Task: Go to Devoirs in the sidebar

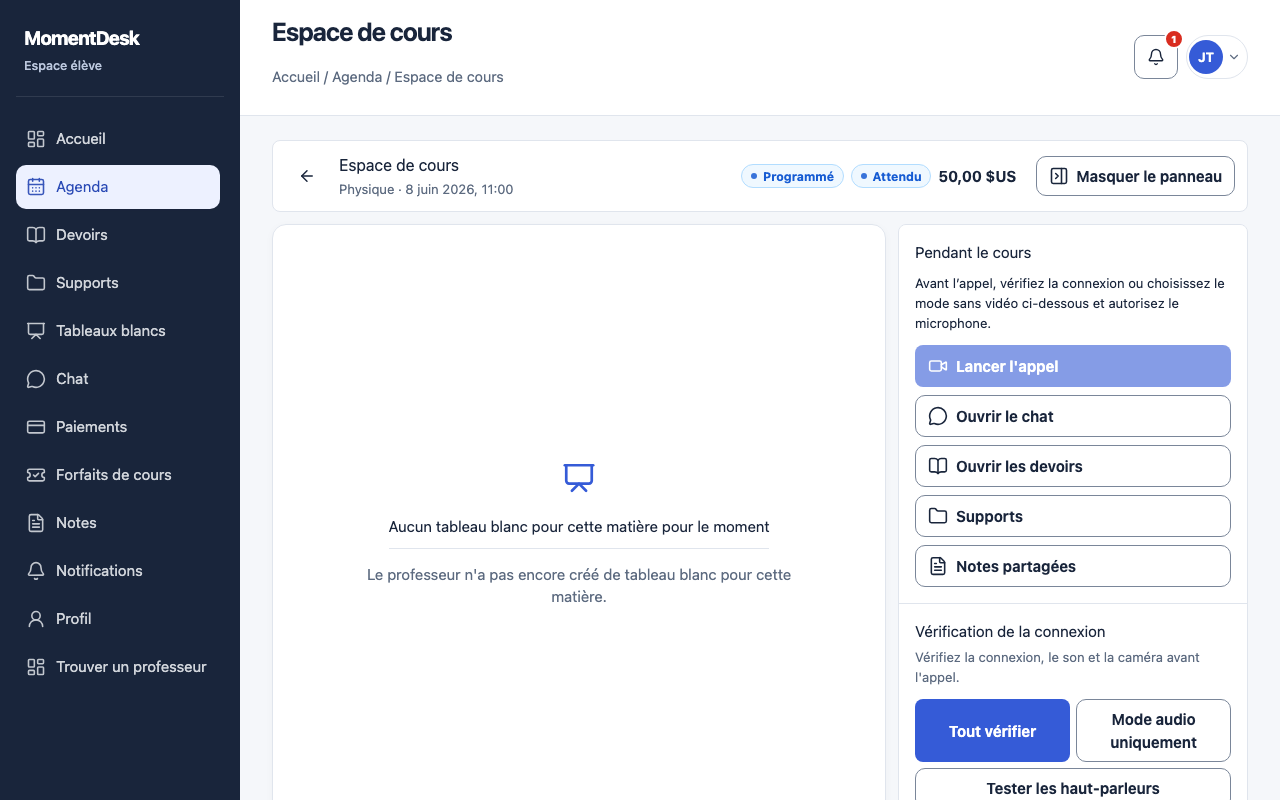Action: [x=118, y=235]
